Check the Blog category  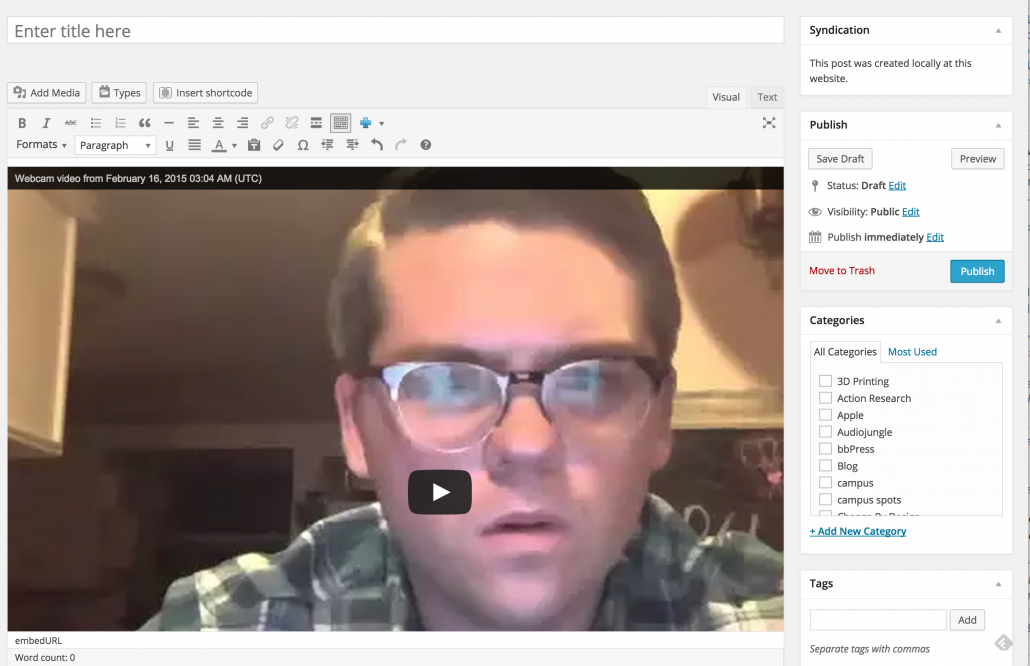pyautogui.click(x=825, y=466)
